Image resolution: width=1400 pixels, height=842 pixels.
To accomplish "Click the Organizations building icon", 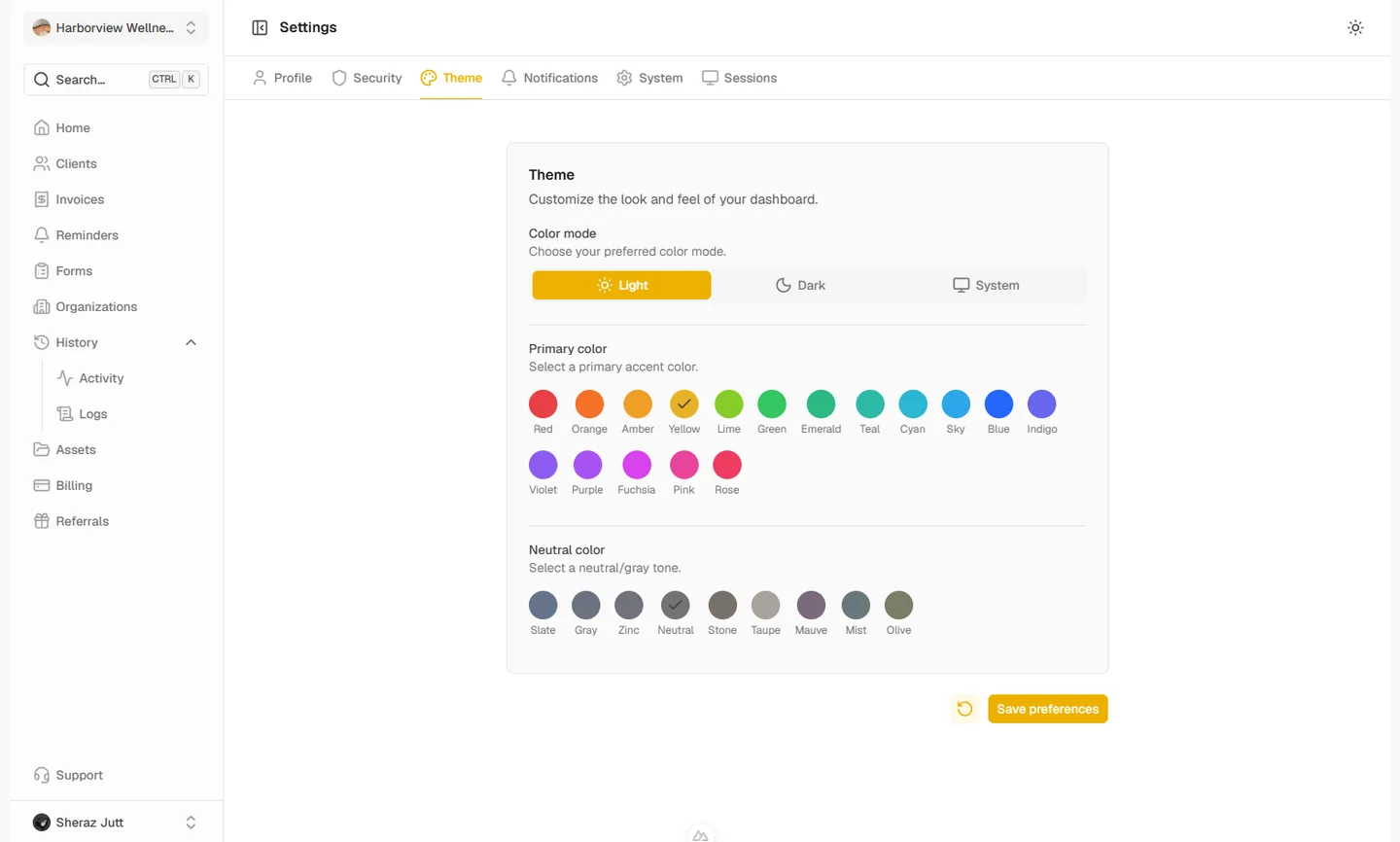I will click(42, 306).
